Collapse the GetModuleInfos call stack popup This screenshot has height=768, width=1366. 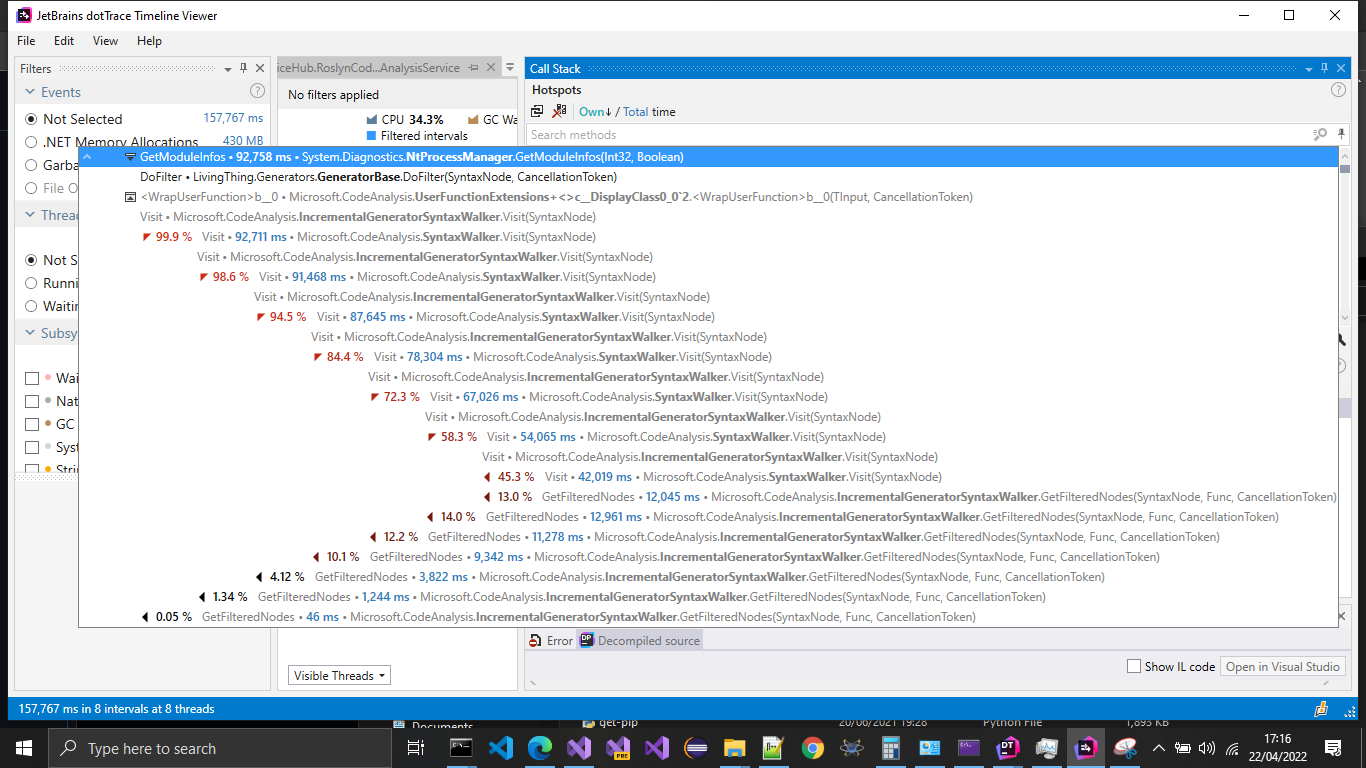(x=86, y=157)
